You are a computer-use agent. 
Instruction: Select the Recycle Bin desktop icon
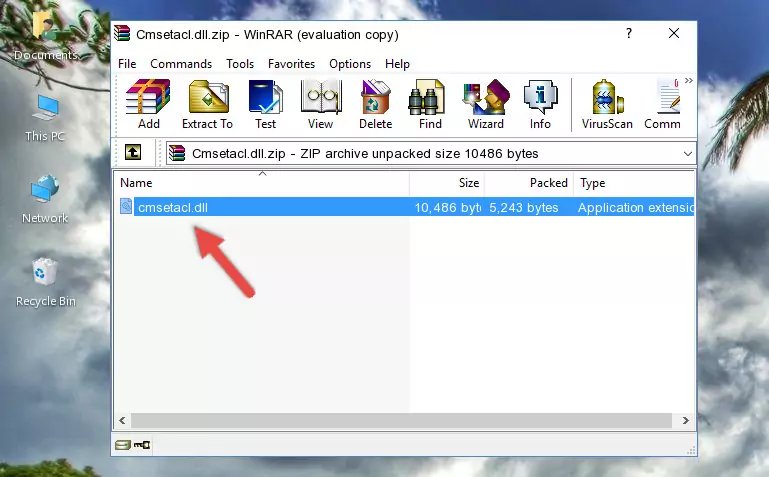coord(46,282)
